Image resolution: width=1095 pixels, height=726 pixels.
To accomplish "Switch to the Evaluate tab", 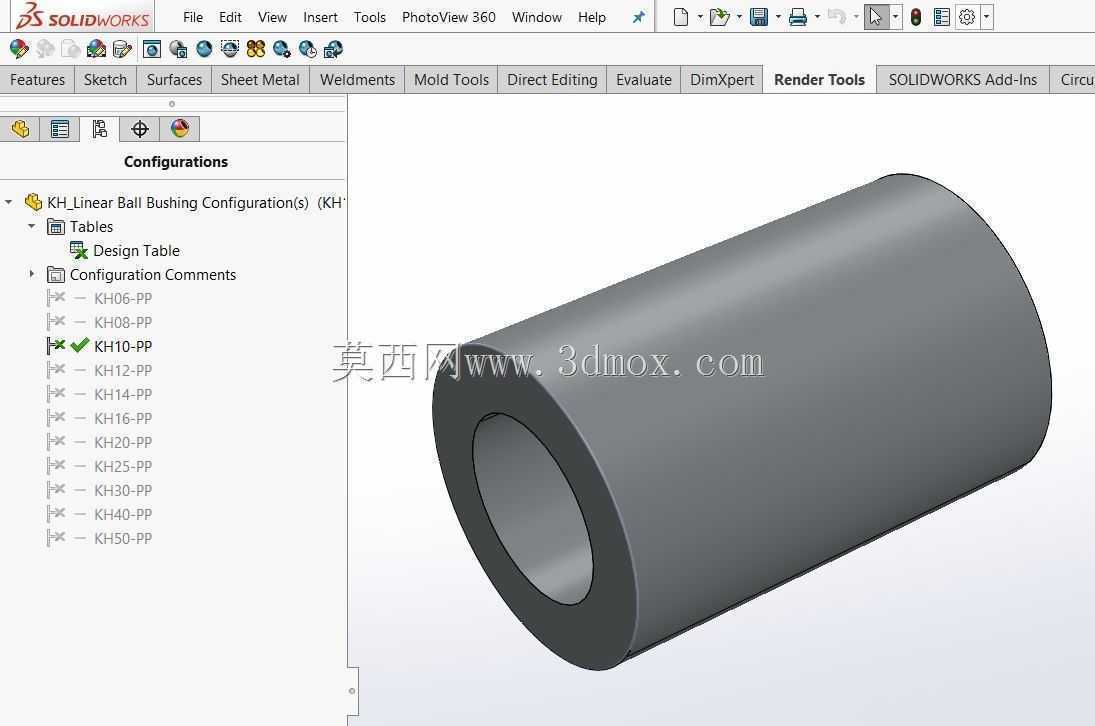I will pyautogui.click(x=644, y=80).
